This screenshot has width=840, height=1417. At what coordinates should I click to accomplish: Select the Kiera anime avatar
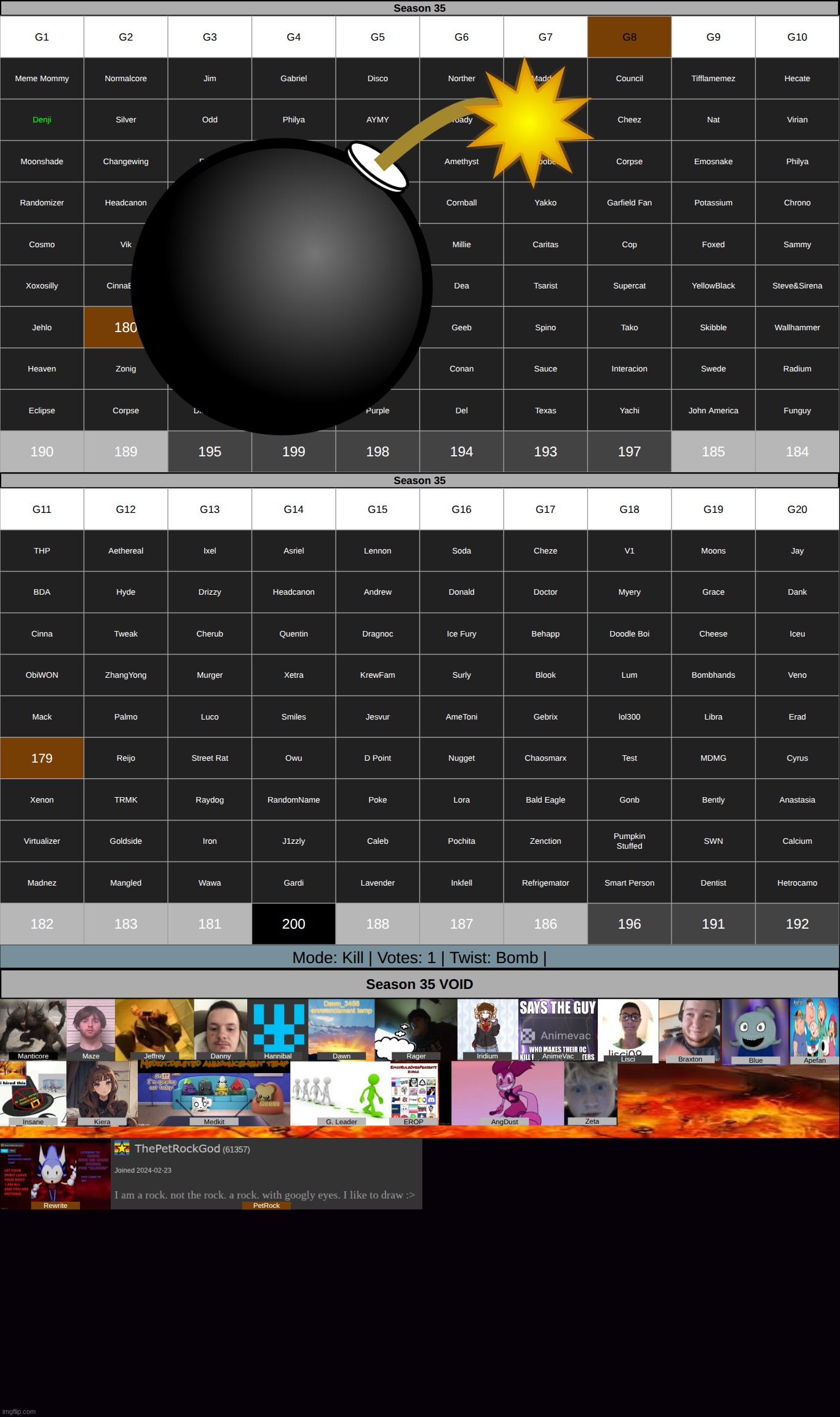102,1093
